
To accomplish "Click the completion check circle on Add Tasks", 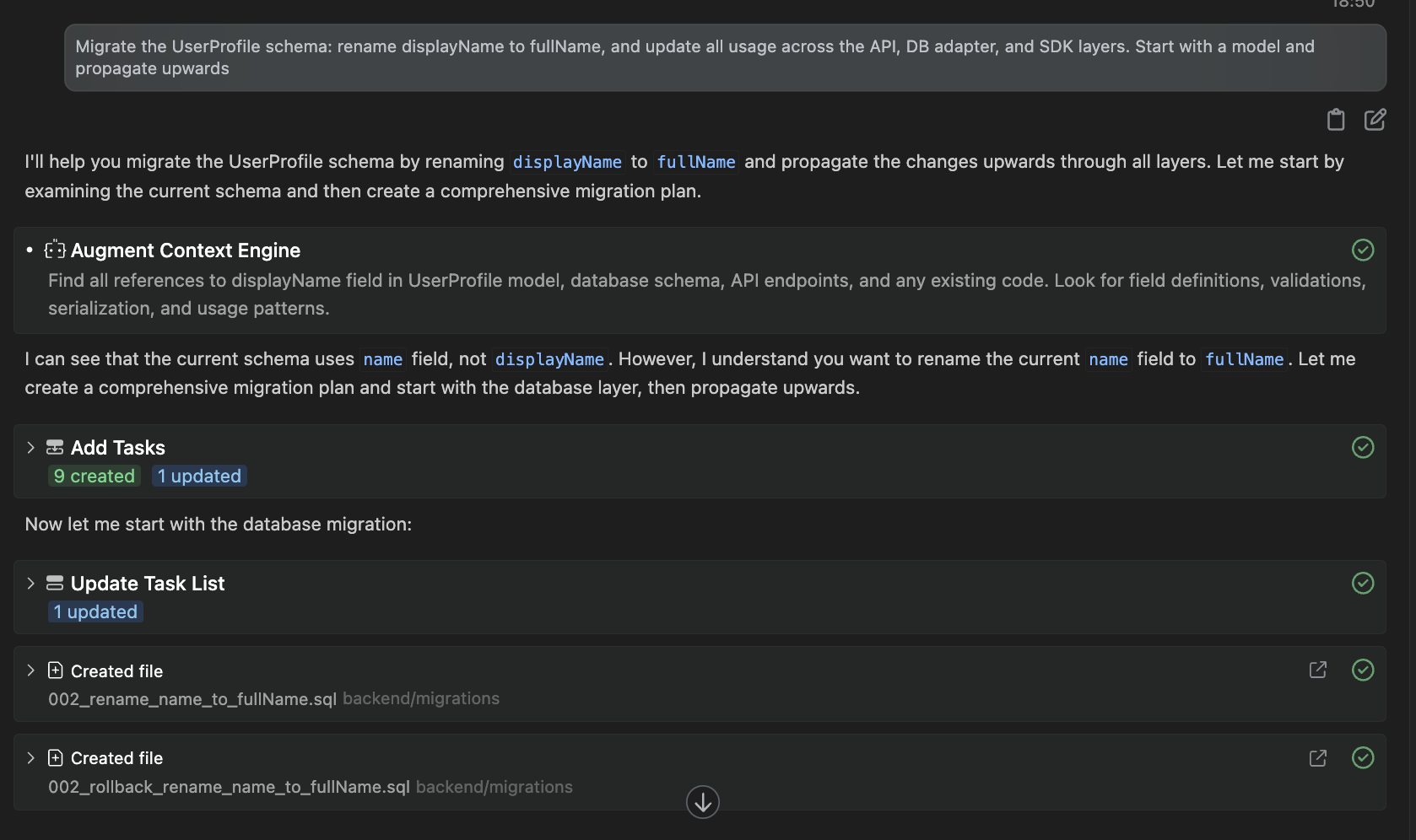I will point(1363,447).
